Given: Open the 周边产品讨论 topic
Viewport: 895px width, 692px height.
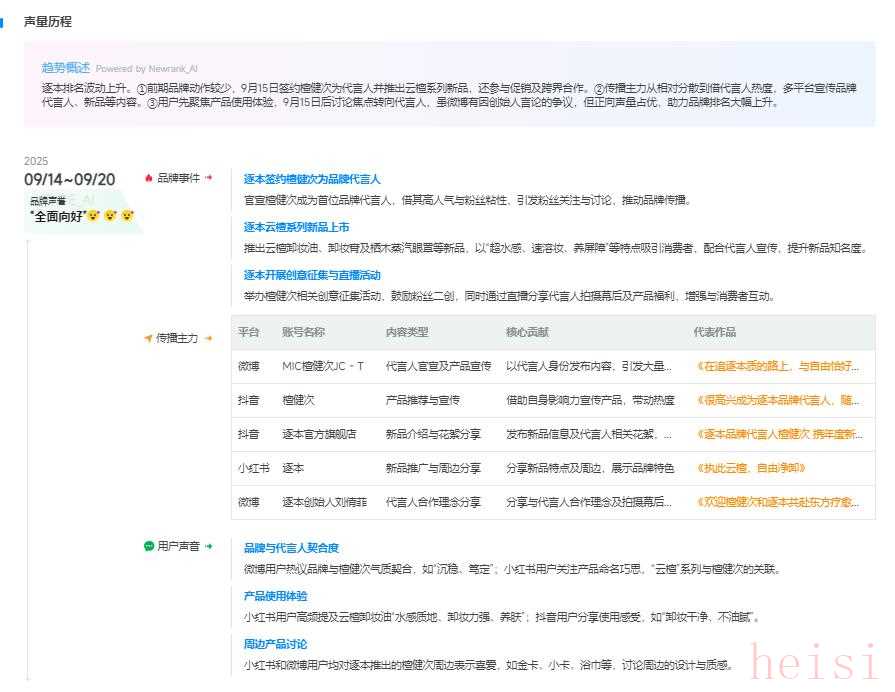Looking at the screenshot, I should pyautogui.click(x=276, y=644).
